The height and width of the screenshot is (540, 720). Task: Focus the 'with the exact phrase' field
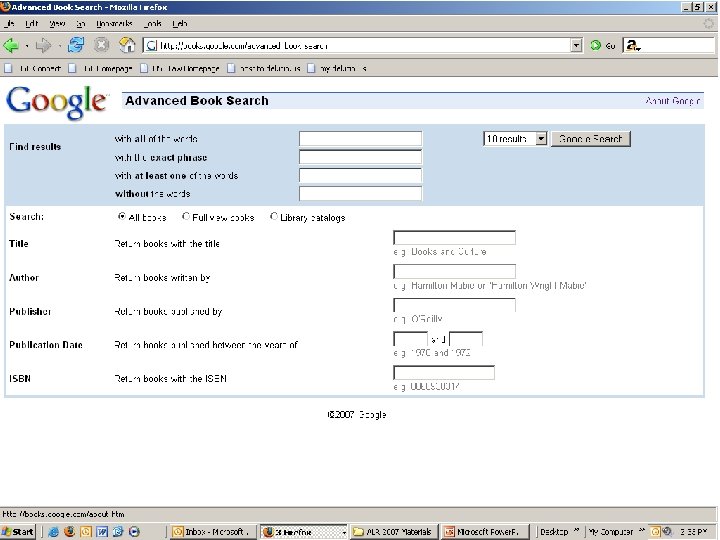pos(360,157)
